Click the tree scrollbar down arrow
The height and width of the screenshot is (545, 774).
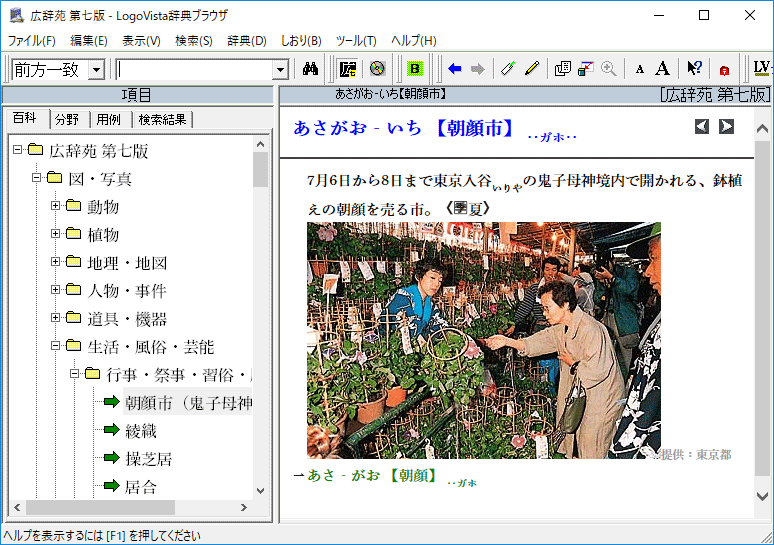[260, 491]
